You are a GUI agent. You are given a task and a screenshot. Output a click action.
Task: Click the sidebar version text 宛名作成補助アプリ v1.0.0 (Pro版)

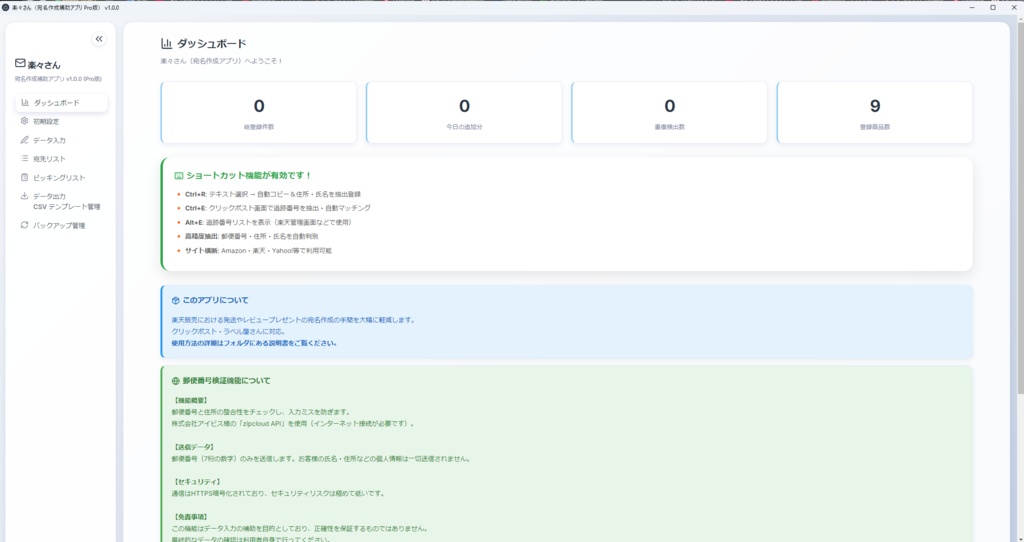point(58,79)
